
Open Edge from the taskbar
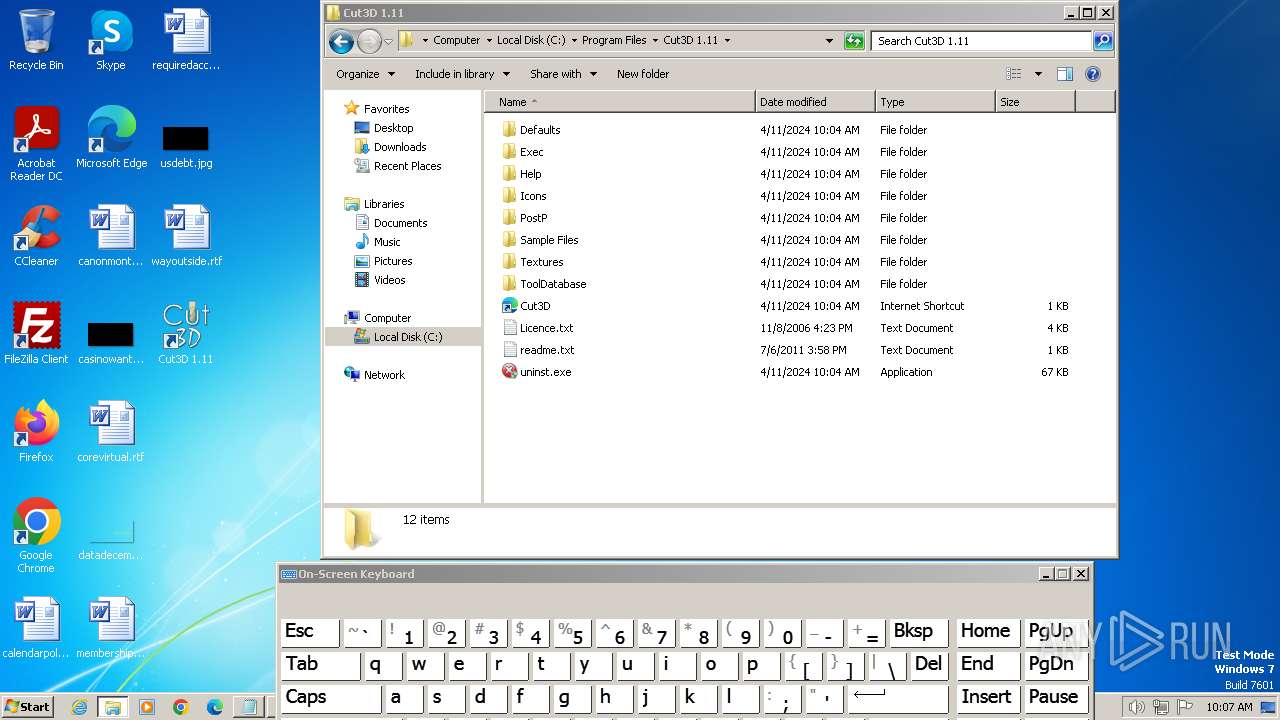pos(215,707)
